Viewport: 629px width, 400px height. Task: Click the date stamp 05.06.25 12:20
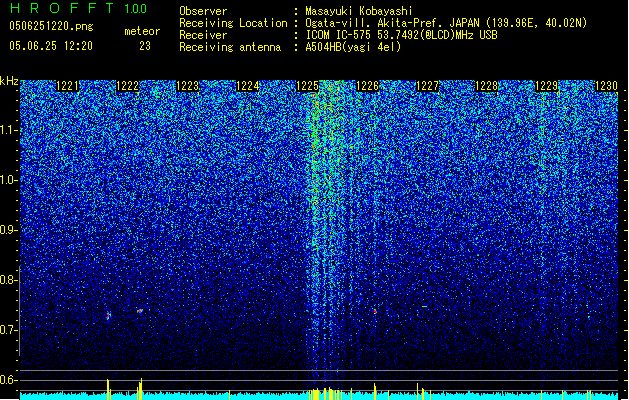[x=51, y=46]
